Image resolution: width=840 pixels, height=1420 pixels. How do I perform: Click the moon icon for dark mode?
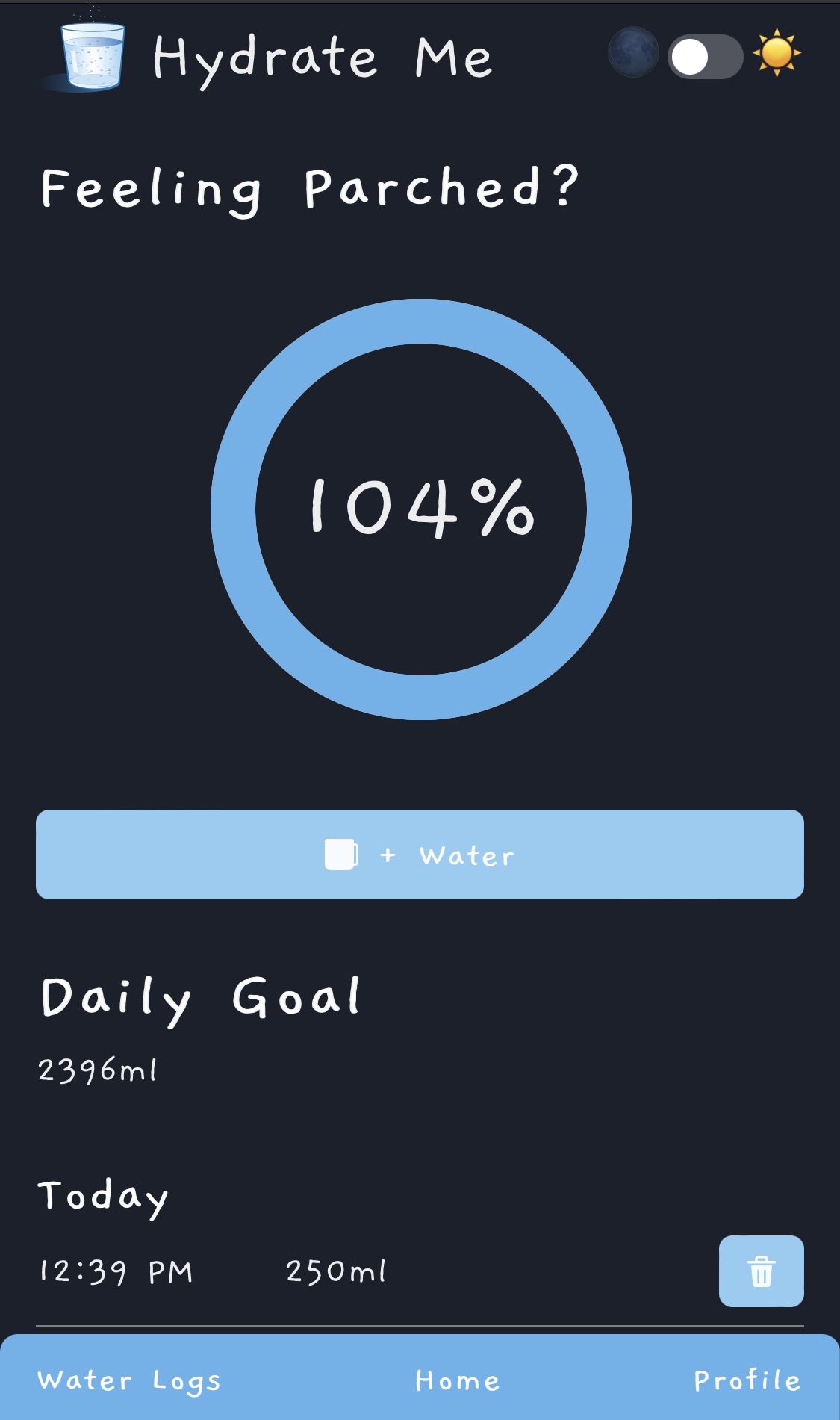click(632, 53)
